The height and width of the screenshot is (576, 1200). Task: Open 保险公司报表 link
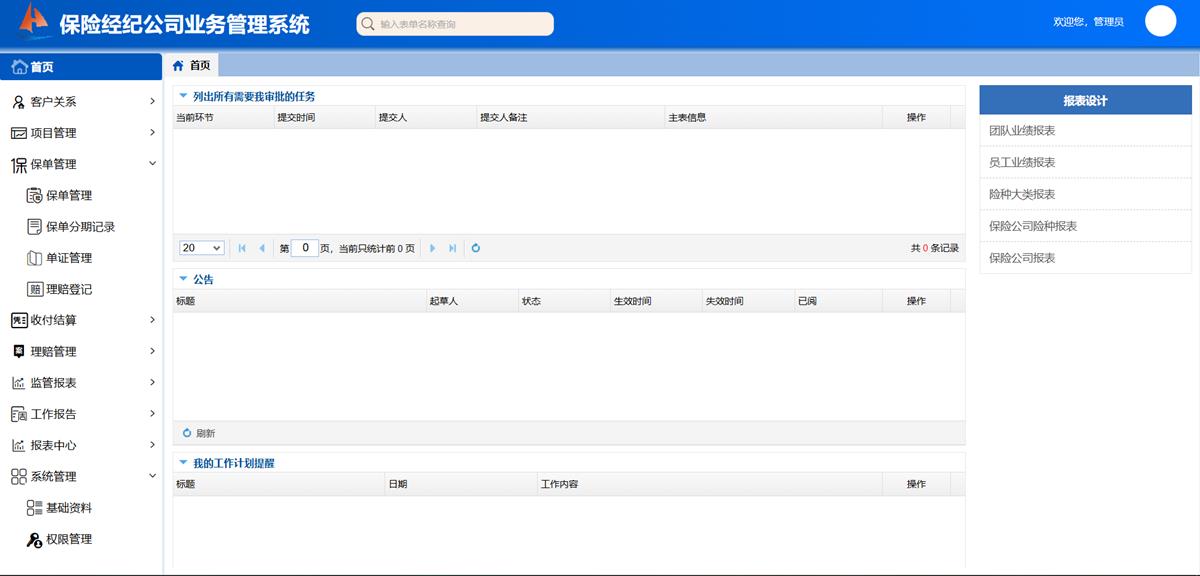(1022, 258)
